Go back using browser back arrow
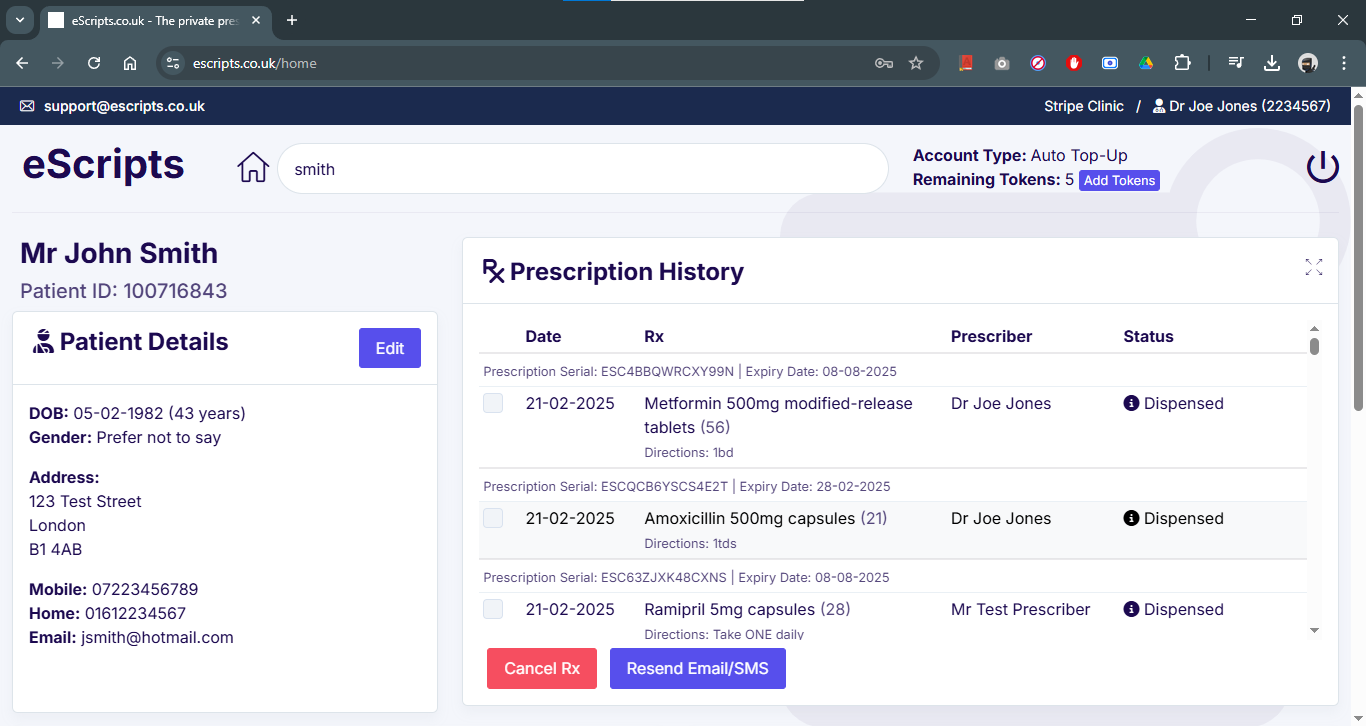 [22, 63]
